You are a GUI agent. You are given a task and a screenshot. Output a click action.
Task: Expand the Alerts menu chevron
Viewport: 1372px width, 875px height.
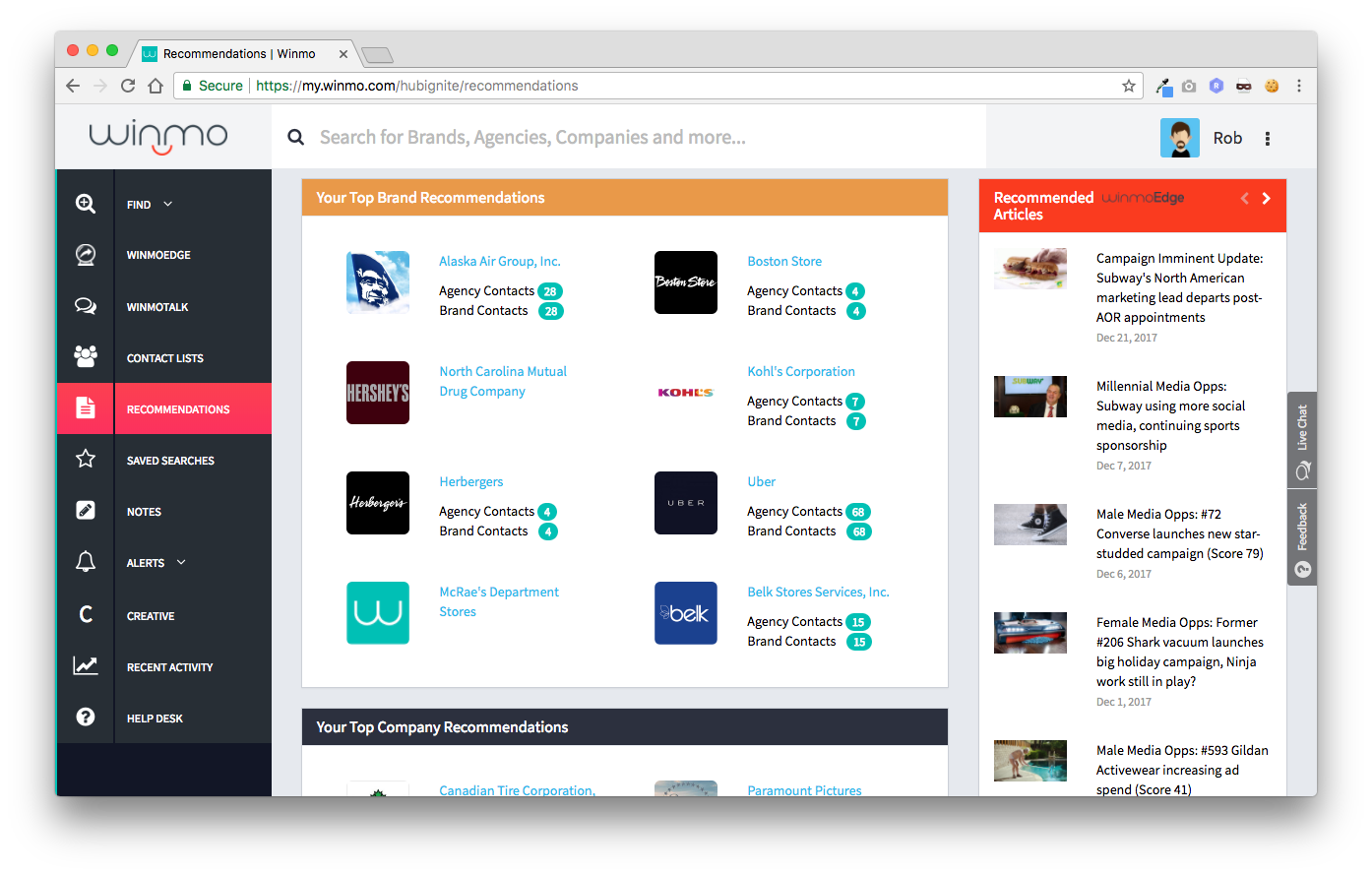181,562
